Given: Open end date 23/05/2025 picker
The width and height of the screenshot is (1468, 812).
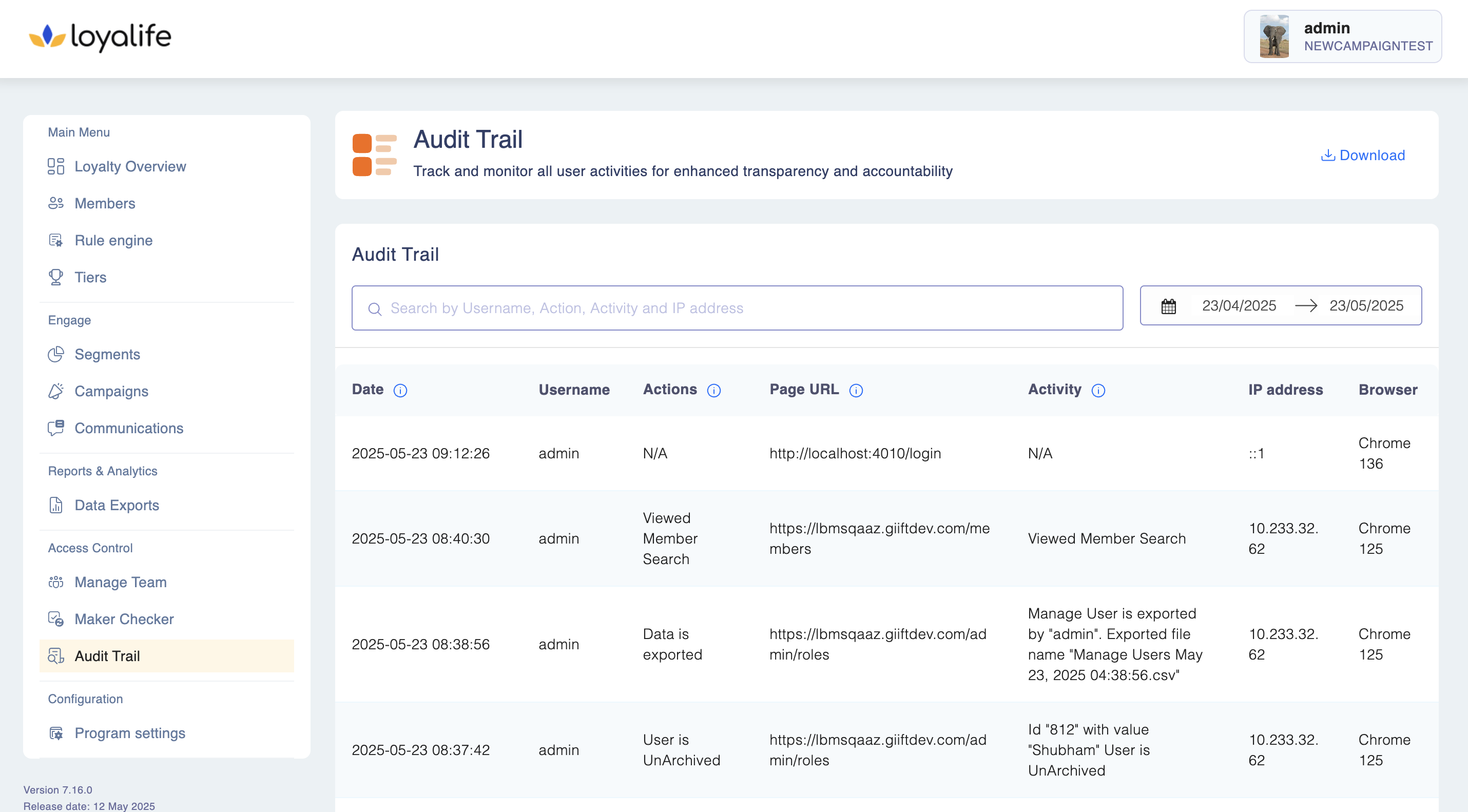Looking at the screenshot, I should click(x=1365, y=306).
